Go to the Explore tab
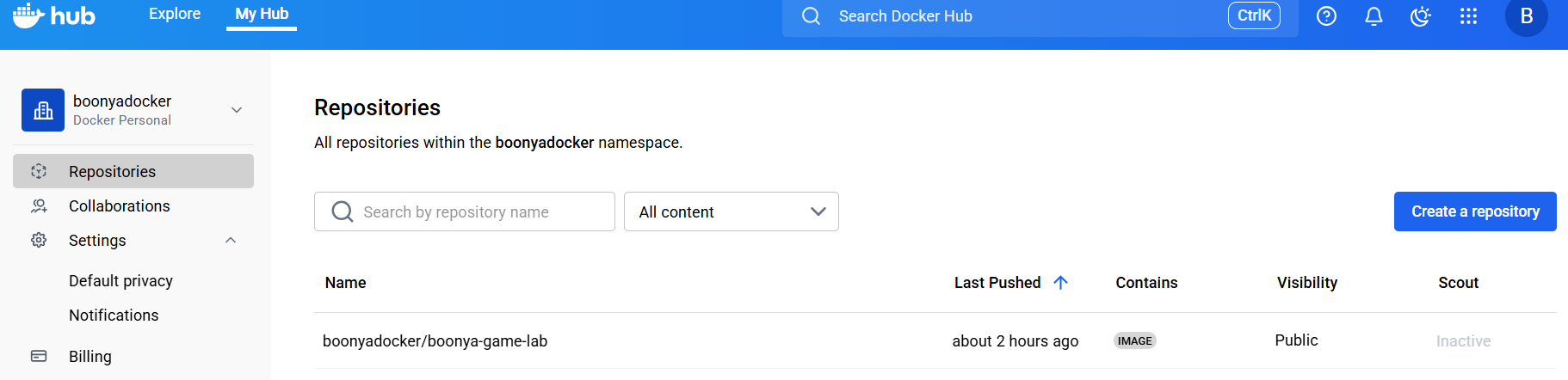The image size is (1568, 380). pos(175,14)
